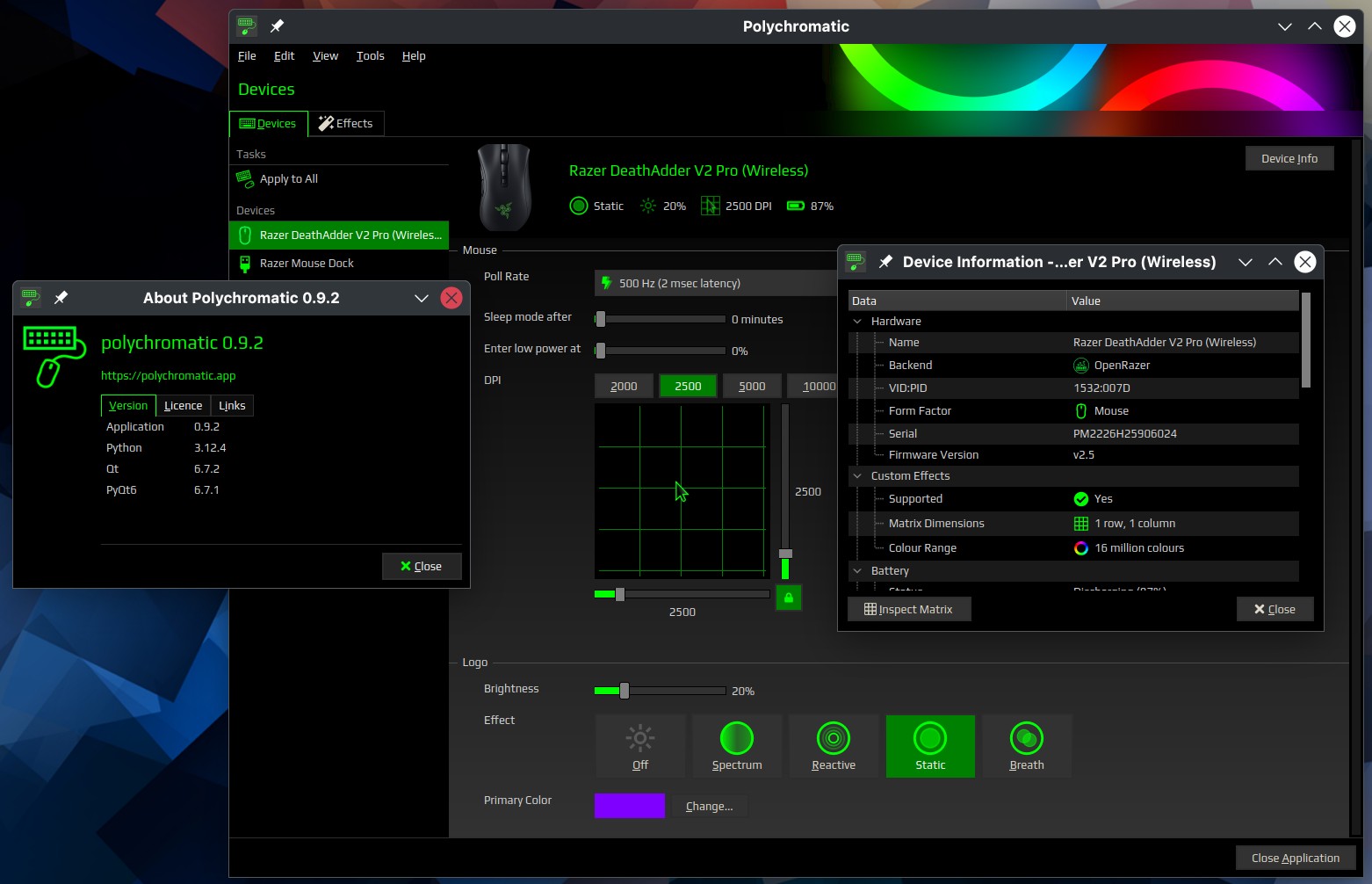Image resolution: width=1372 pixels, height=884 pixels.
Task: Click the down chevron in About window title bar
Action: 421,298
